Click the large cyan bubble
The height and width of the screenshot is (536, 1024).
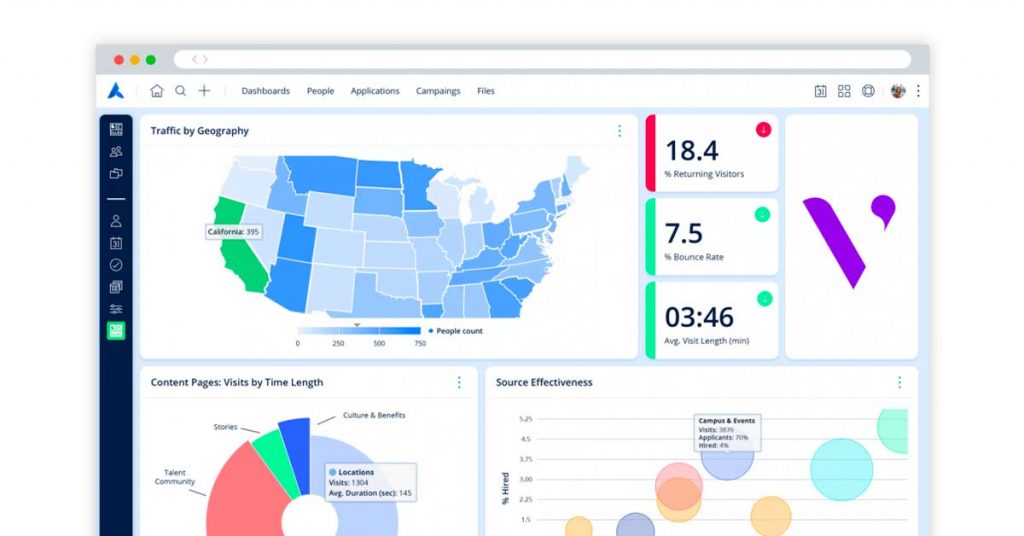coord(841,470)
